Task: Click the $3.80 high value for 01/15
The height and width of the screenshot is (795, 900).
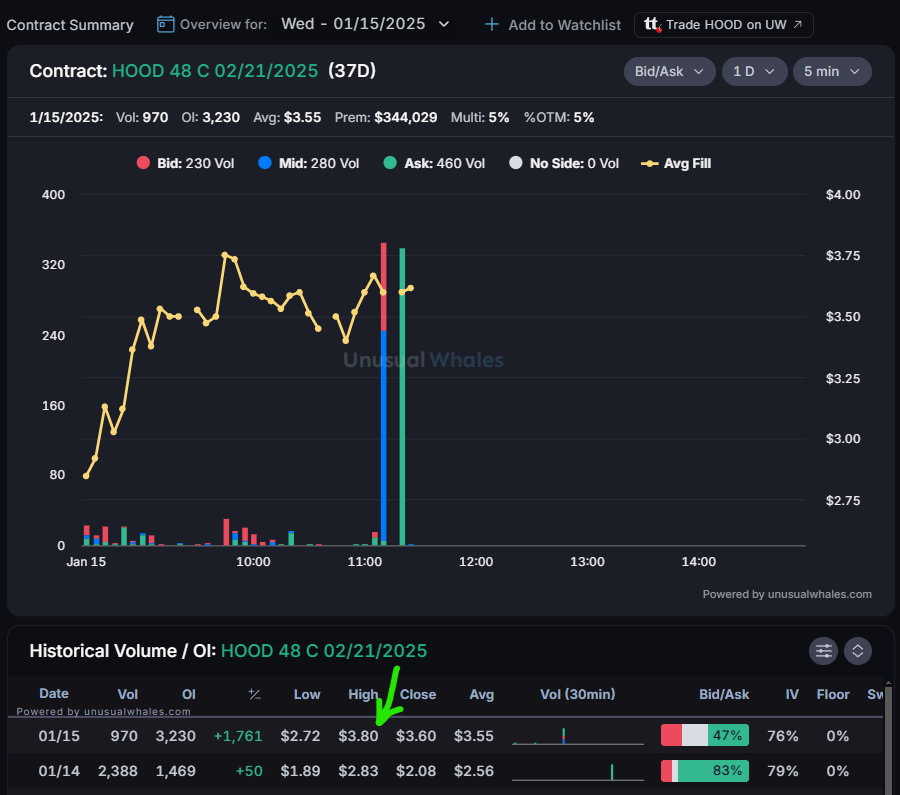Action: [358, 736]
